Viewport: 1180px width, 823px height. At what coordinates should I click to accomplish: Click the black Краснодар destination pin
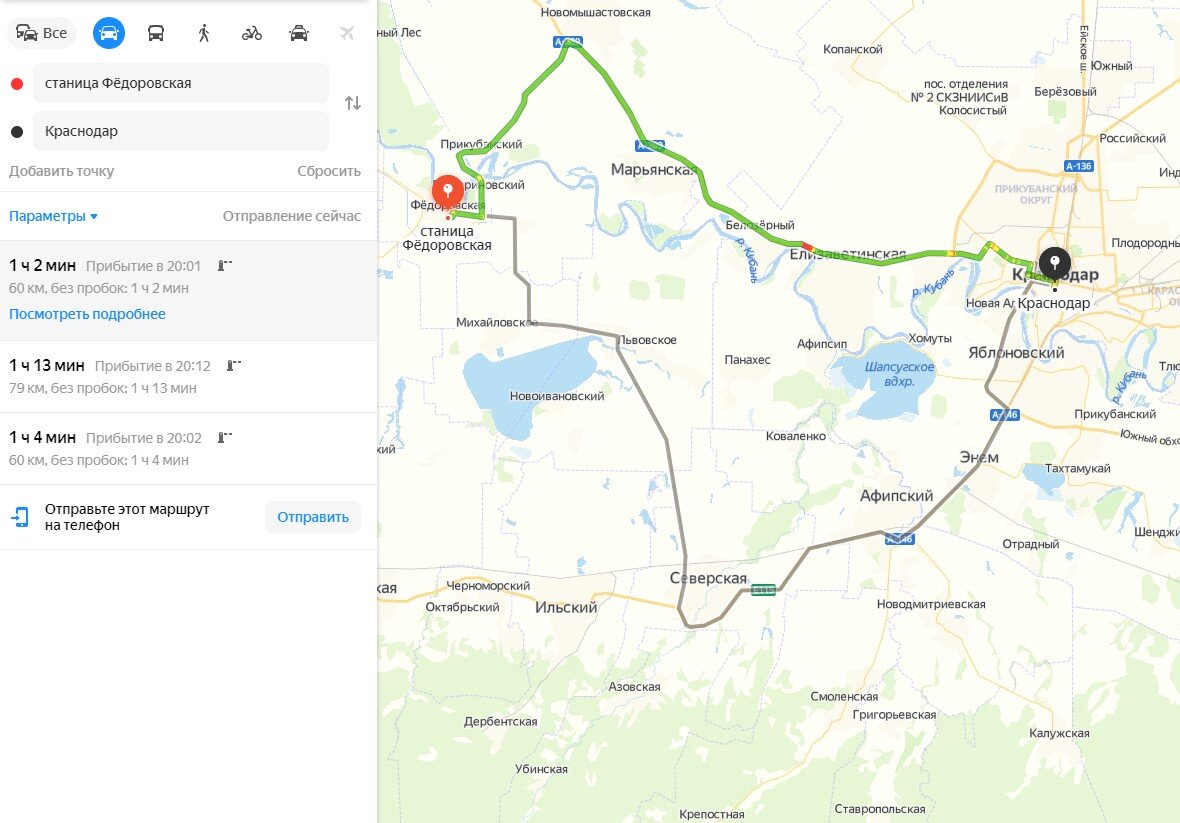click(x=1054, y=264)
